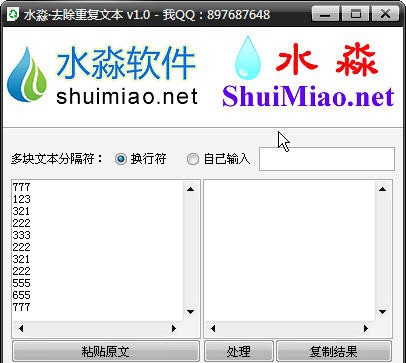Click the 粘贴原文 button

point(106,351)
